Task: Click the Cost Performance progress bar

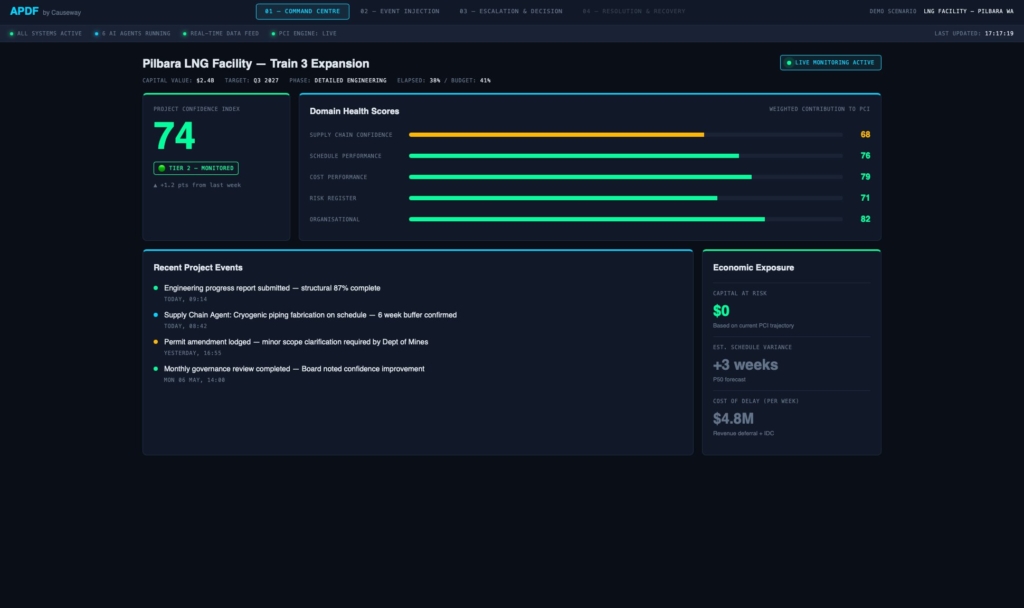Action: click(626, 177)
